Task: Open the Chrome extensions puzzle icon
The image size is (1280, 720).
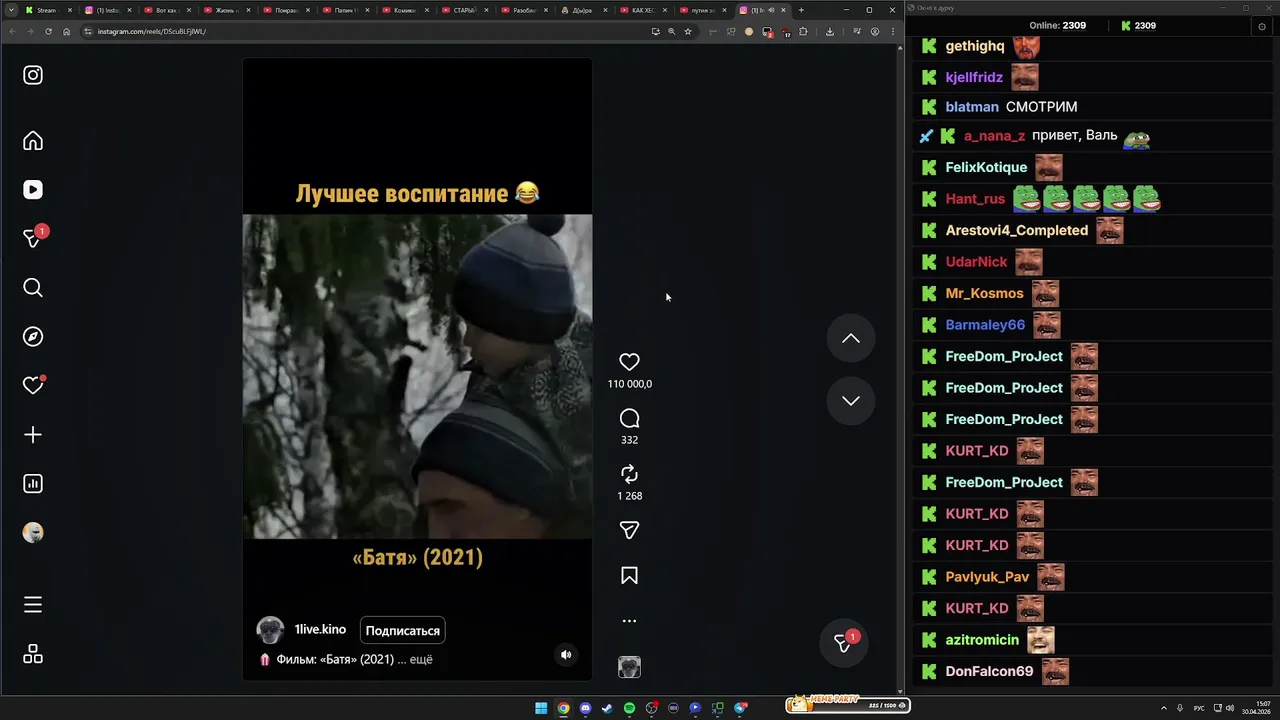Action: click(x=803, y=31)
